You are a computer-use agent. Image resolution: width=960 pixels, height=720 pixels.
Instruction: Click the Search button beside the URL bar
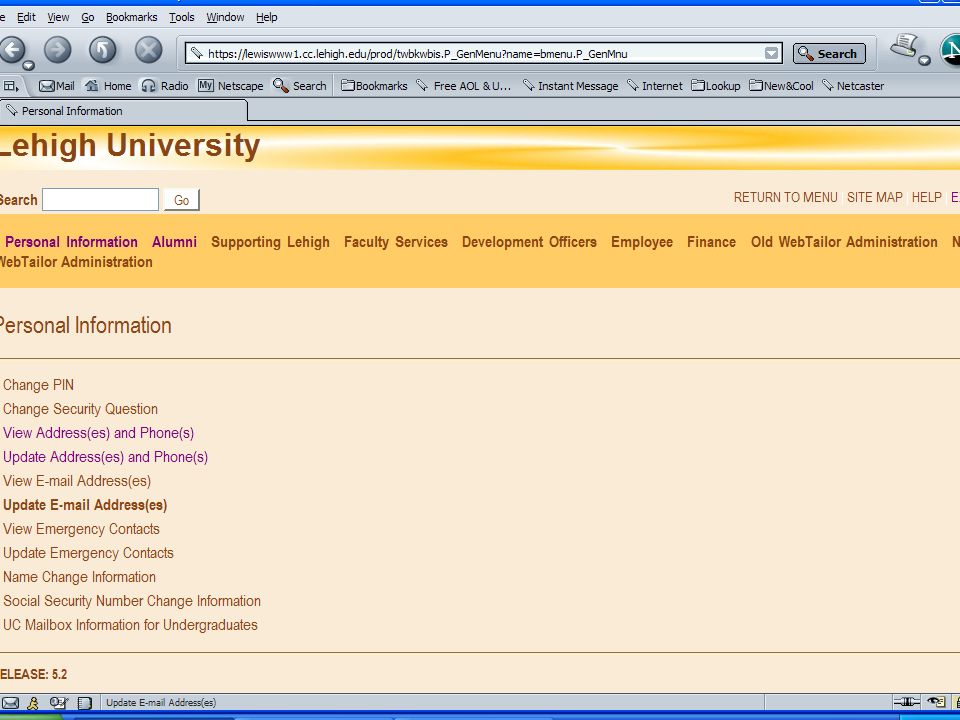coord(829,53)
